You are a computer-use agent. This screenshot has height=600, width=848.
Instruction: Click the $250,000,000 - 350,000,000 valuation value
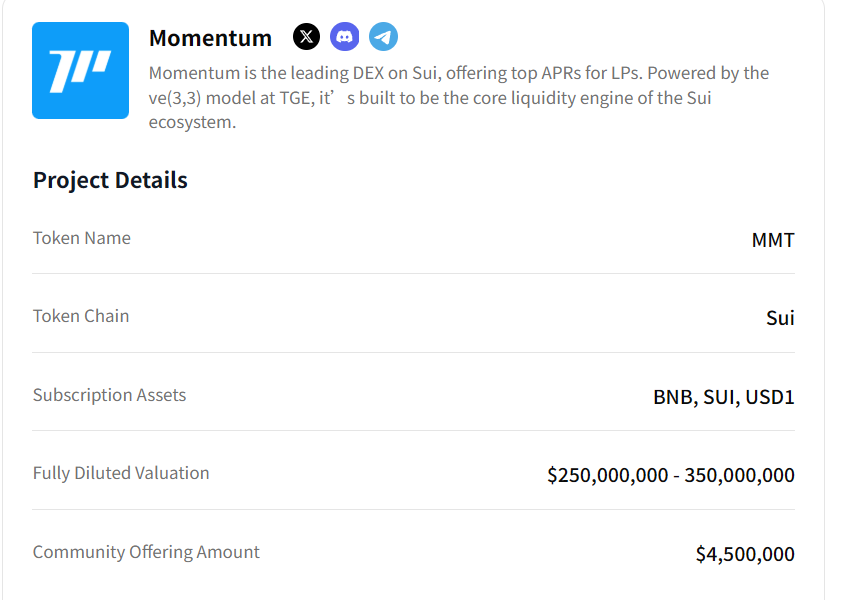pyautogui.click(x=671, y=475)
